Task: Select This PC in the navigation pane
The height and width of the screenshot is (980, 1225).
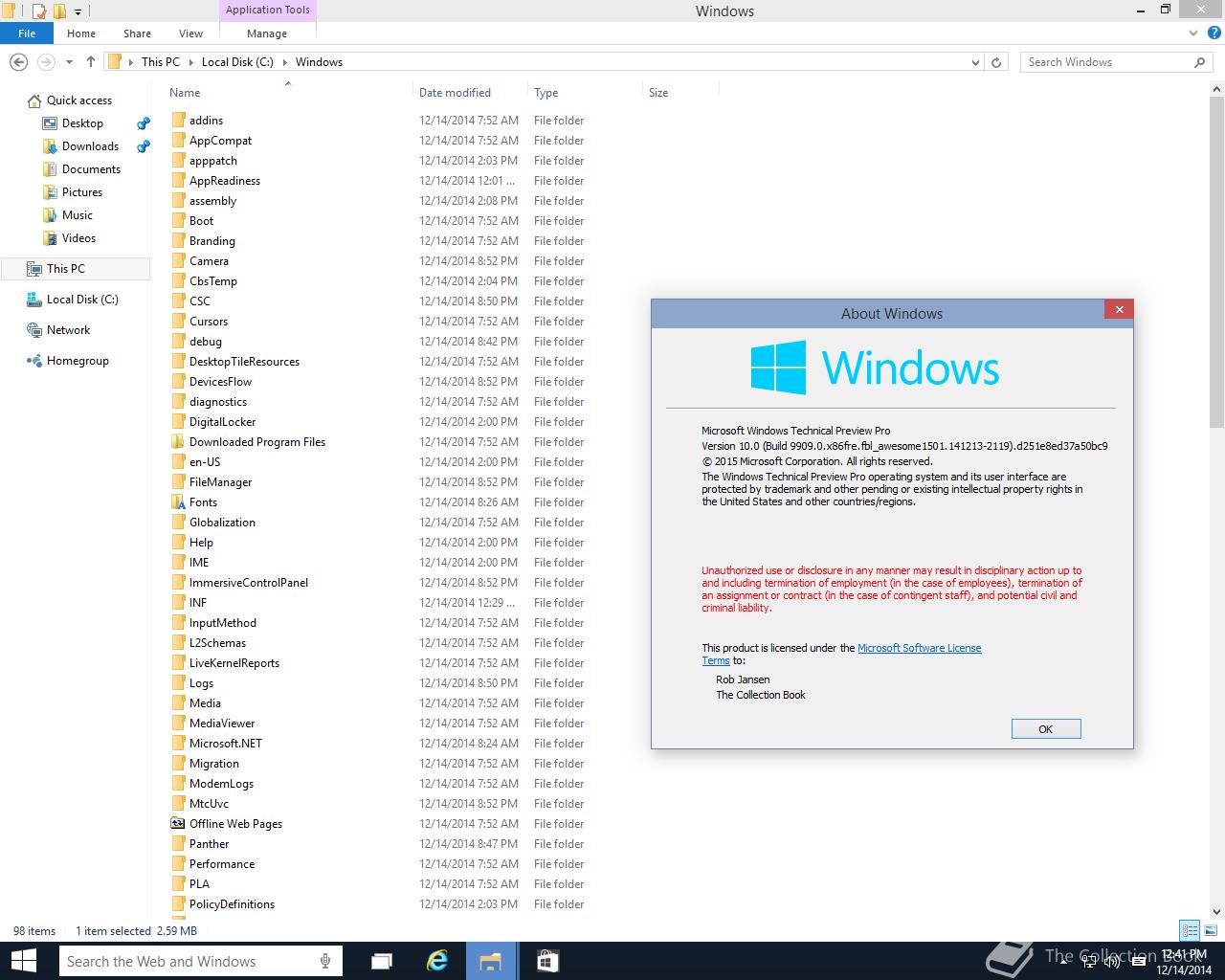Action: point(76,269)
